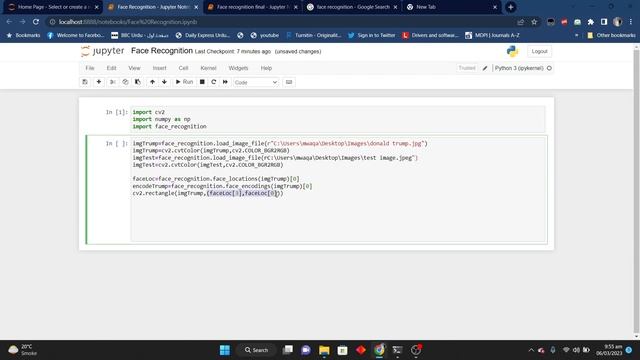Open the File menu

pyautogui.click(x=90, y=68)
